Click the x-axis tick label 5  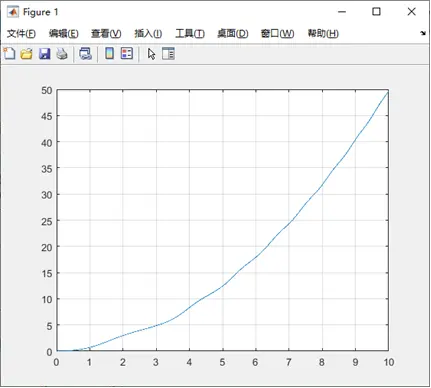coord(222,362)
